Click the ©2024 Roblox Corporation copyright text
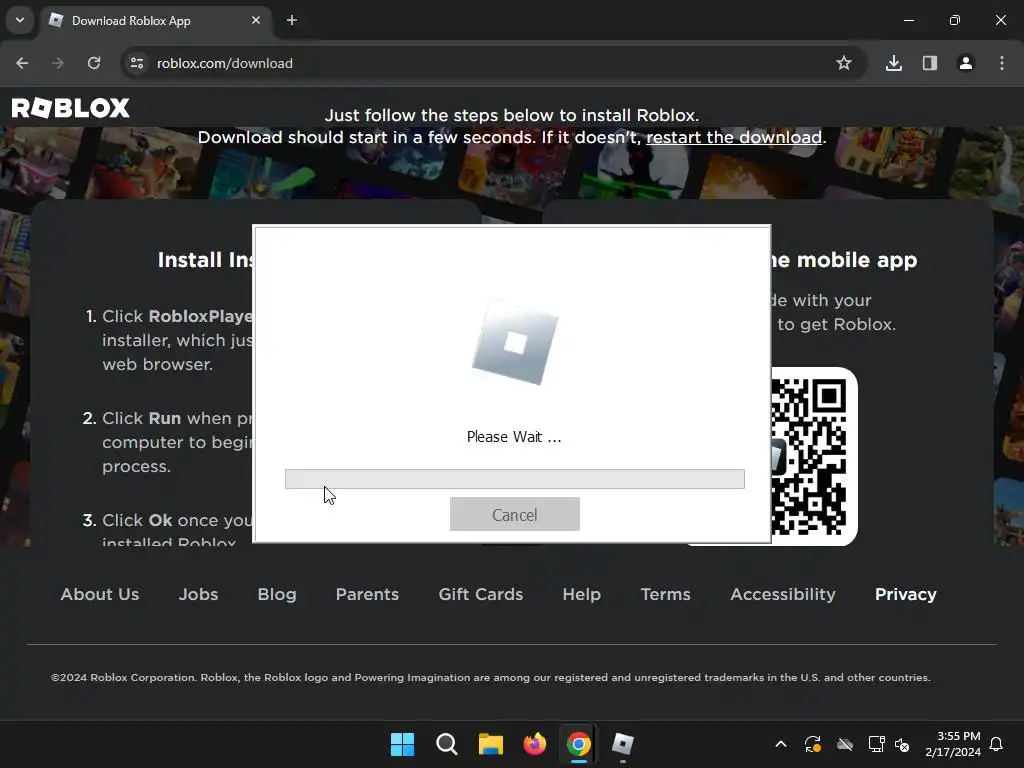The width and height of the screenshot is (1024, 768). (490, 677)
